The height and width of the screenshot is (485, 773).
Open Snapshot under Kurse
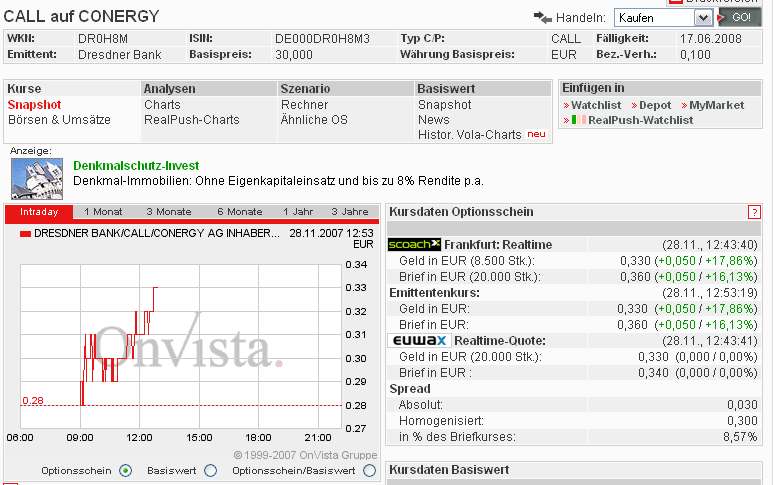[x=35, y=105]
